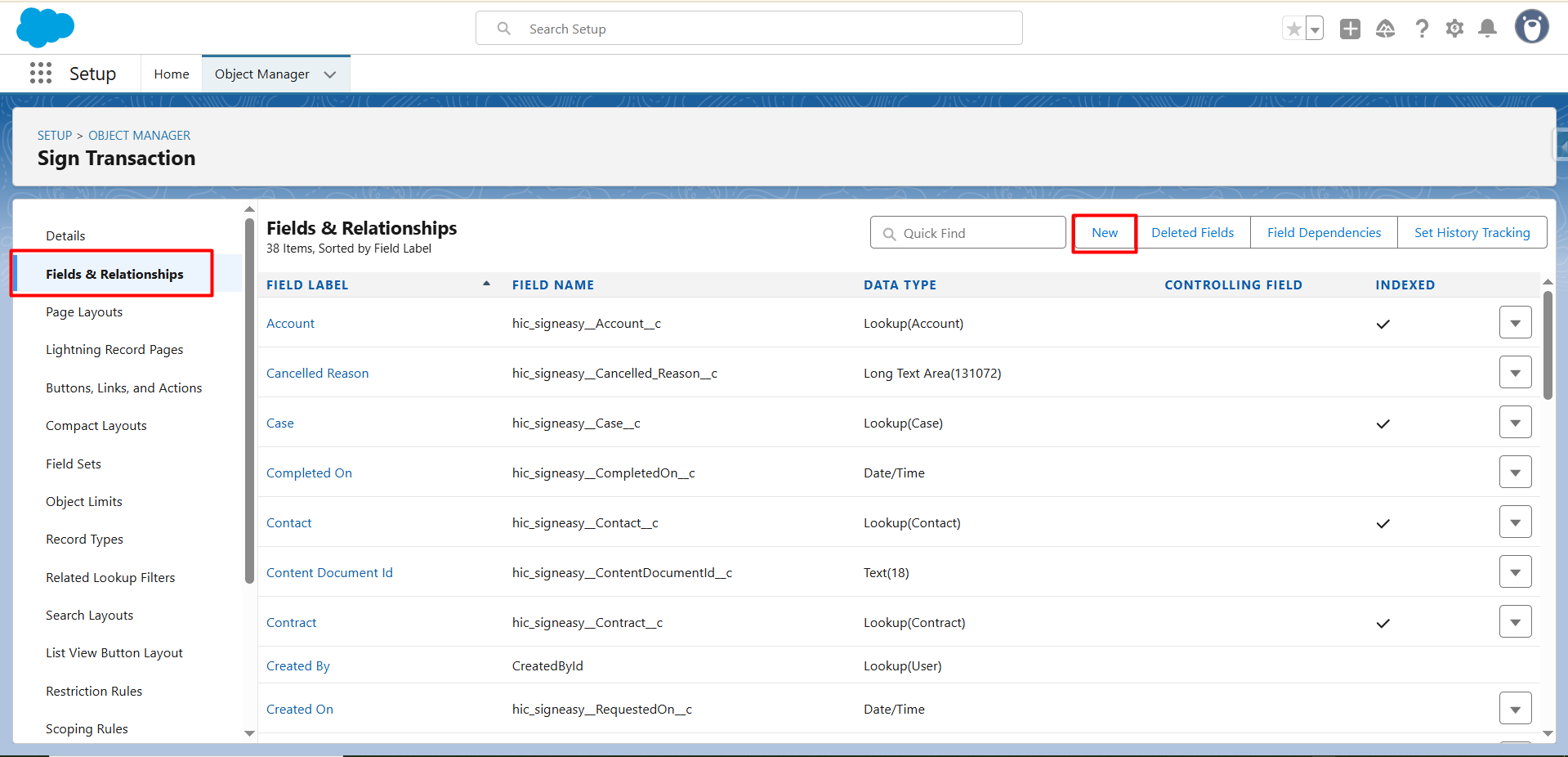
Task: Click the Global Actions plus icon
Action: (x=1350, y=29)
